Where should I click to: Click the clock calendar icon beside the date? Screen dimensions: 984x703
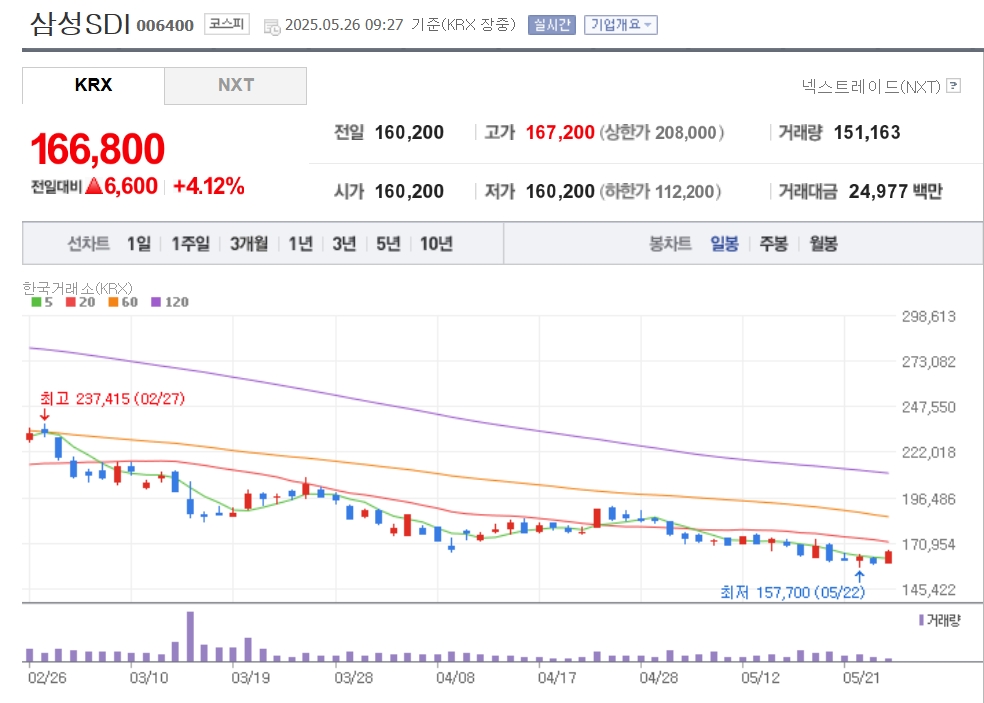(272, 27)
